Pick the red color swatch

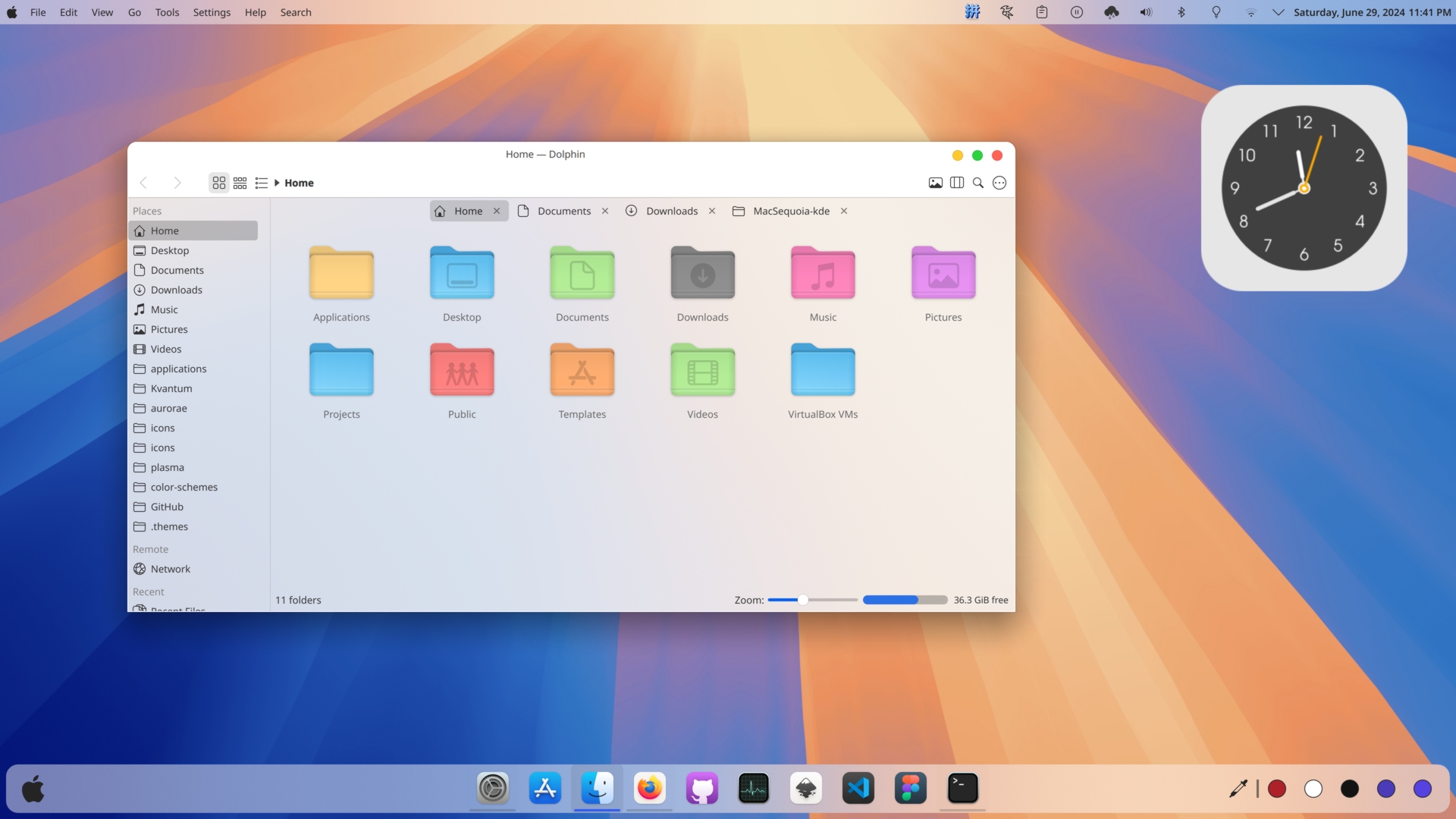click(x=1277, y=789)
